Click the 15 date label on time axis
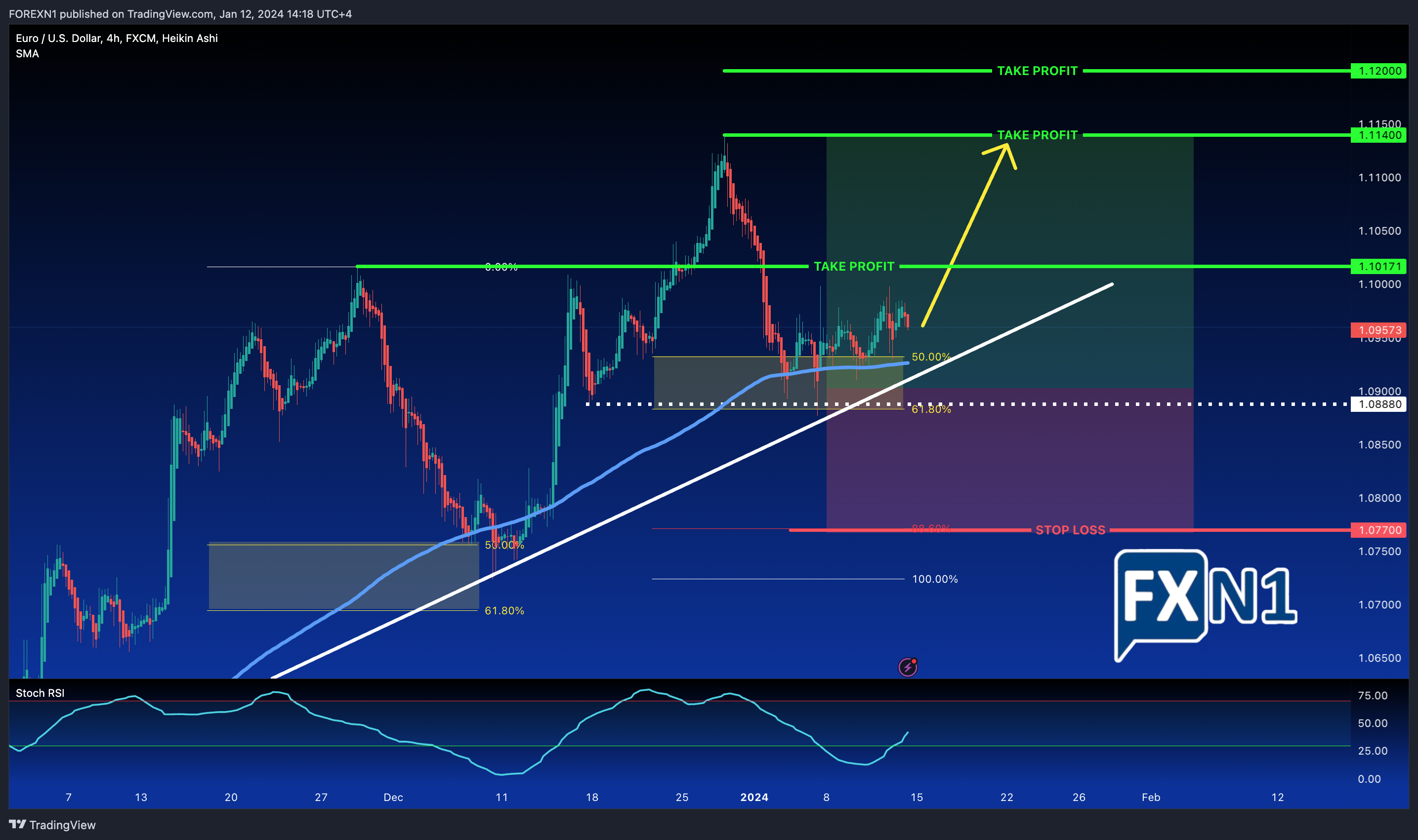1418x840 pixels. click(x=916, y=797)
